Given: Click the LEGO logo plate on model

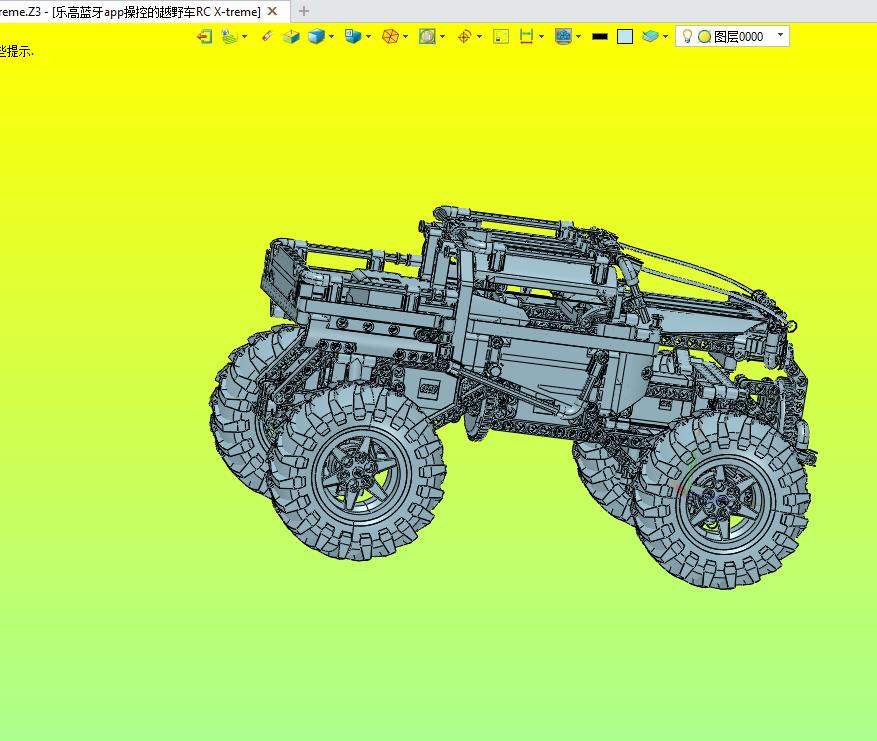Looking at the screenshot, I should (x=430, y=389).
